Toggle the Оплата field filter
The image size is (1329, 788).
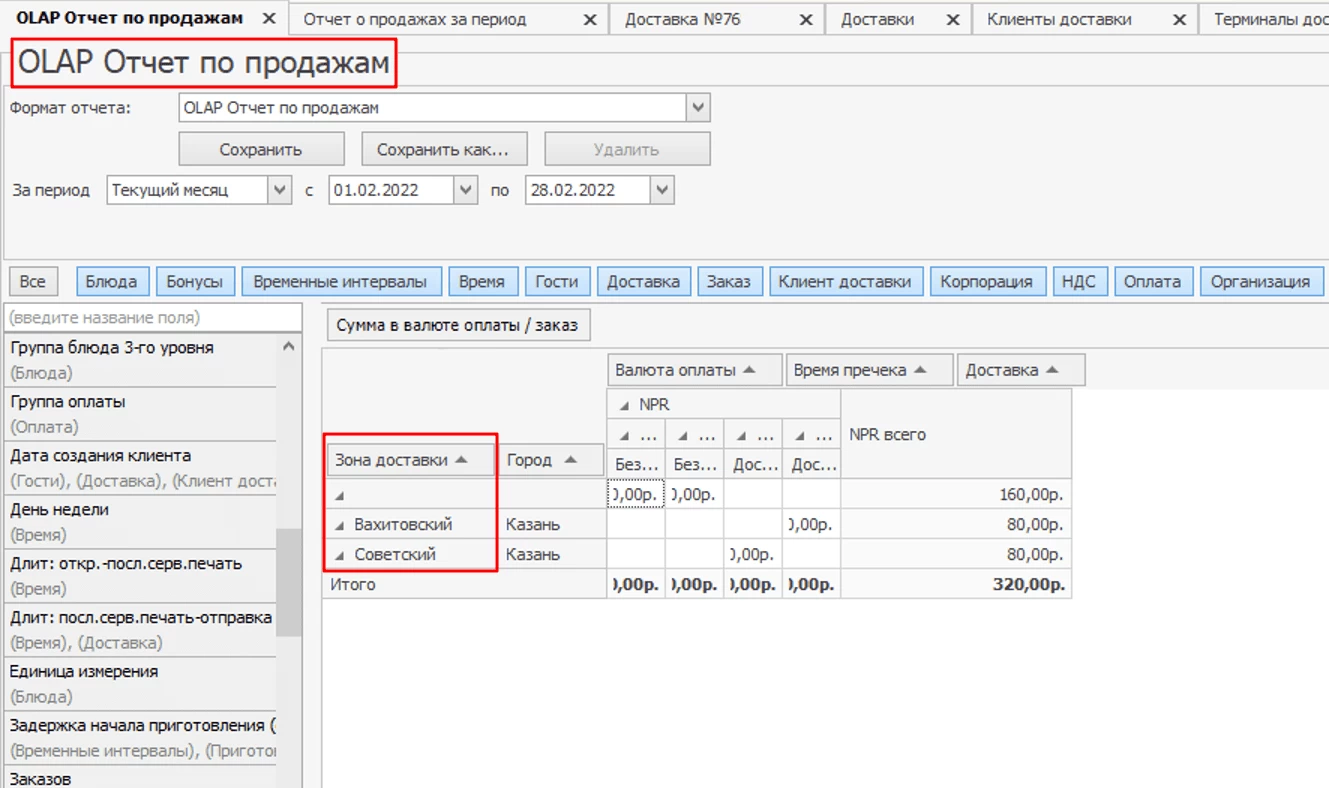(1152, 282)
